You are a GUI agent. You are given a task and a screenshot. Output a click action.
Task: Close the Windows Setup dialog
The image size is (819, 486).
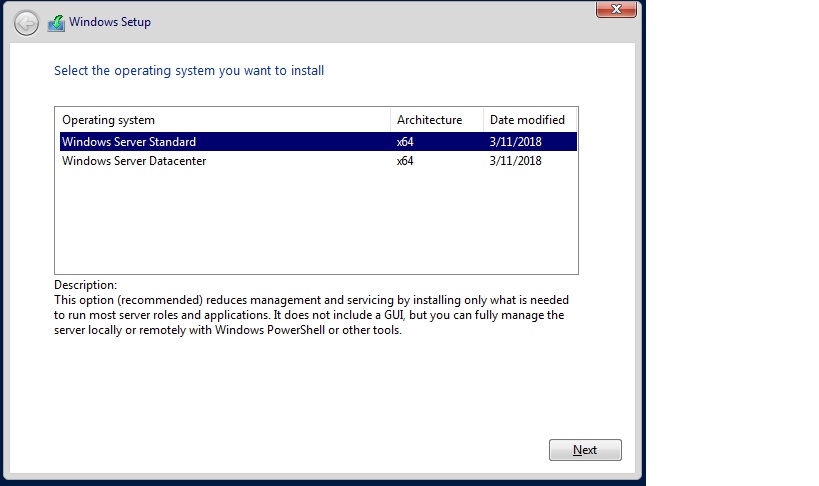pos(616,9)
